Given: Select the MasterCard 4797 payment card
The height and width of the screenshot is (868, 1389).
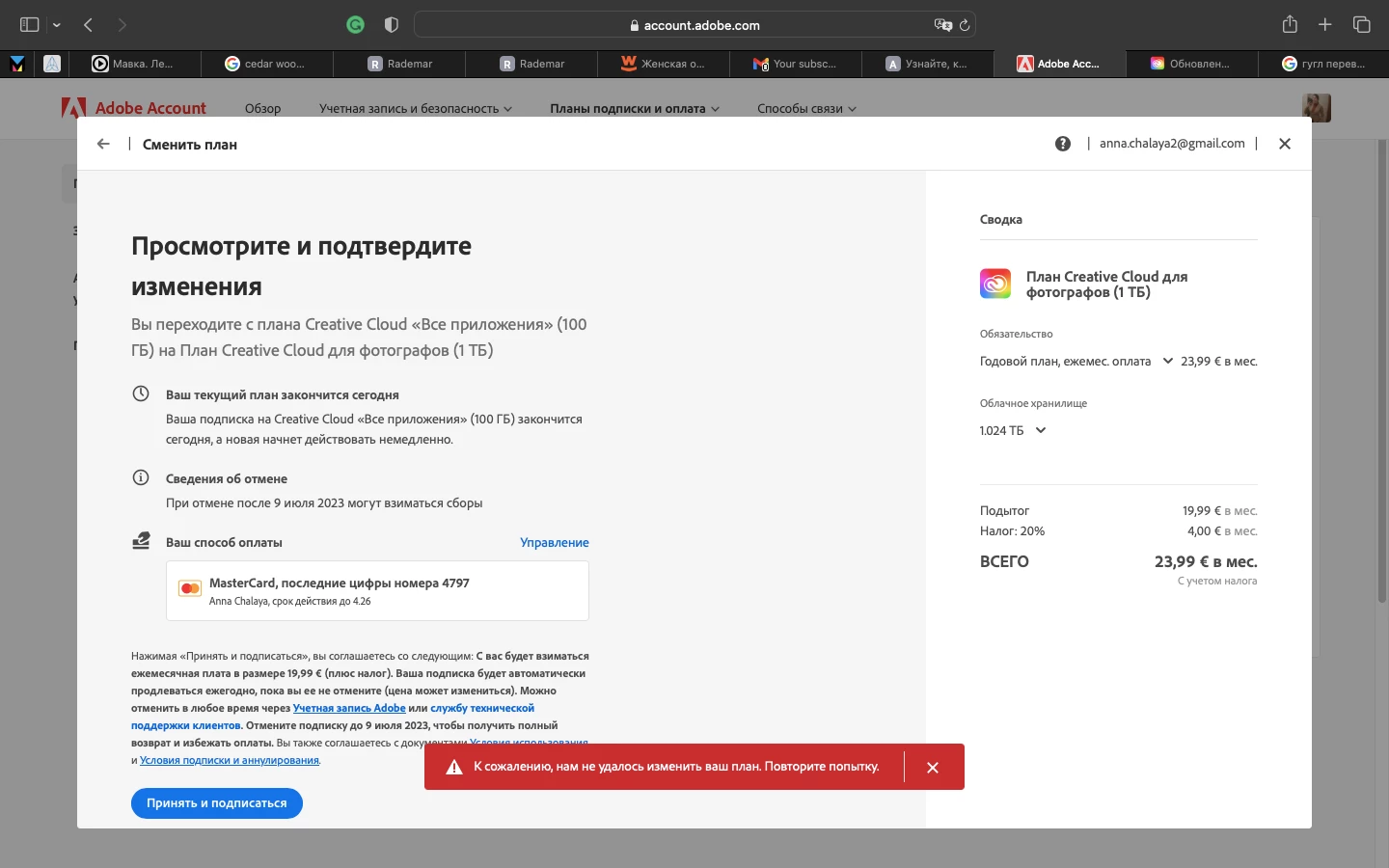Looking at the screenshot, I should tap(377, 591).
